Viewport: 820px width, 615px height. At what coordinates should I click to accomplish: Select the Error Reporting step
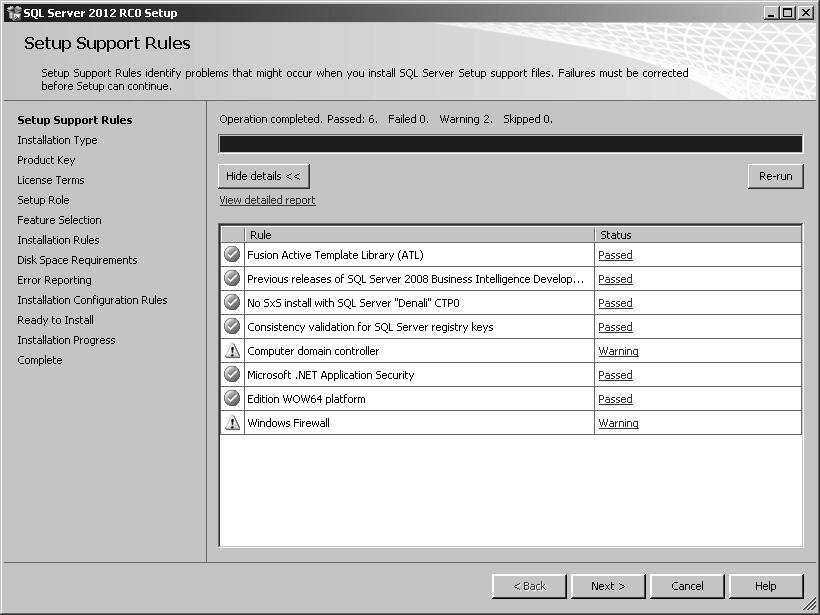54,280
